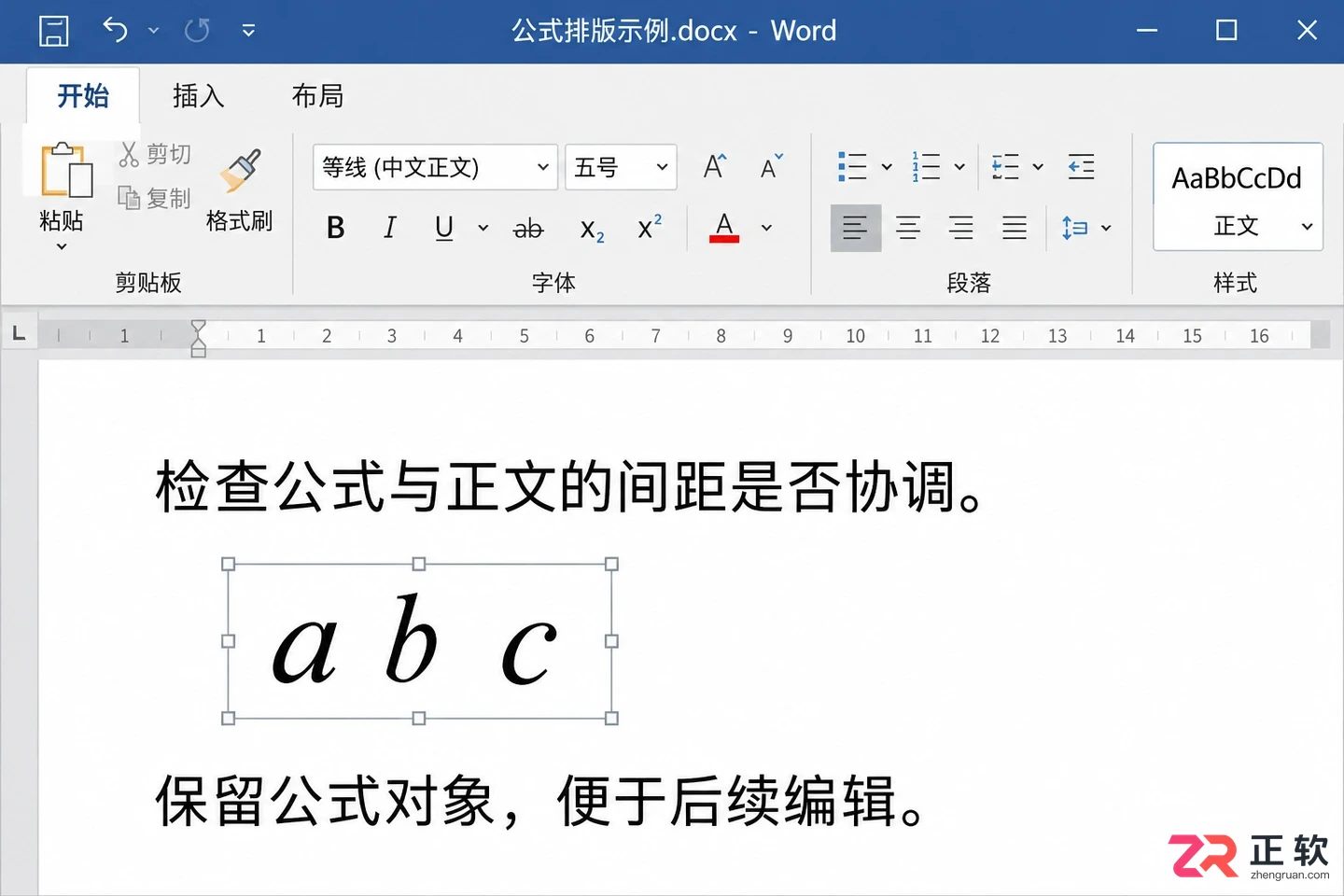Paste using the 粘贴 clipboard icon
1344x896 pixels.
tap(65, 171)
